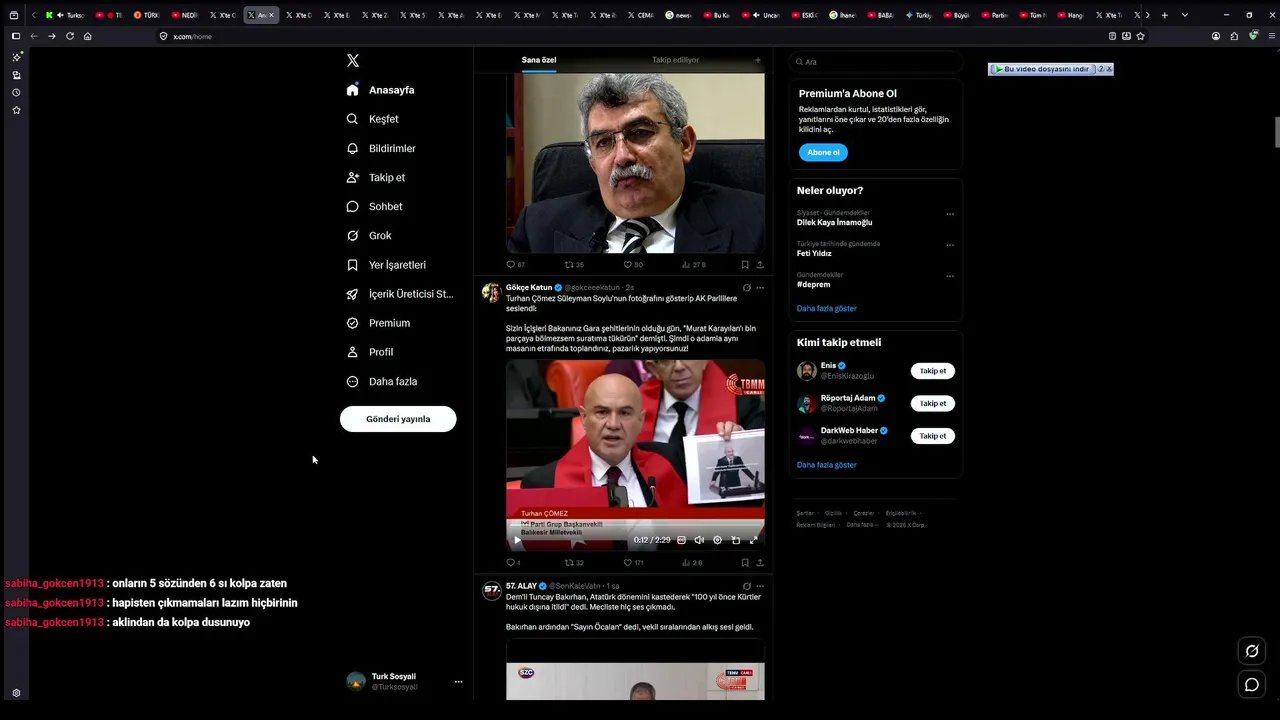Open floating messages button at bottom right
Image resolution: width=1280 pixels, height=720 pixels.
click(x=1251, y=685)
